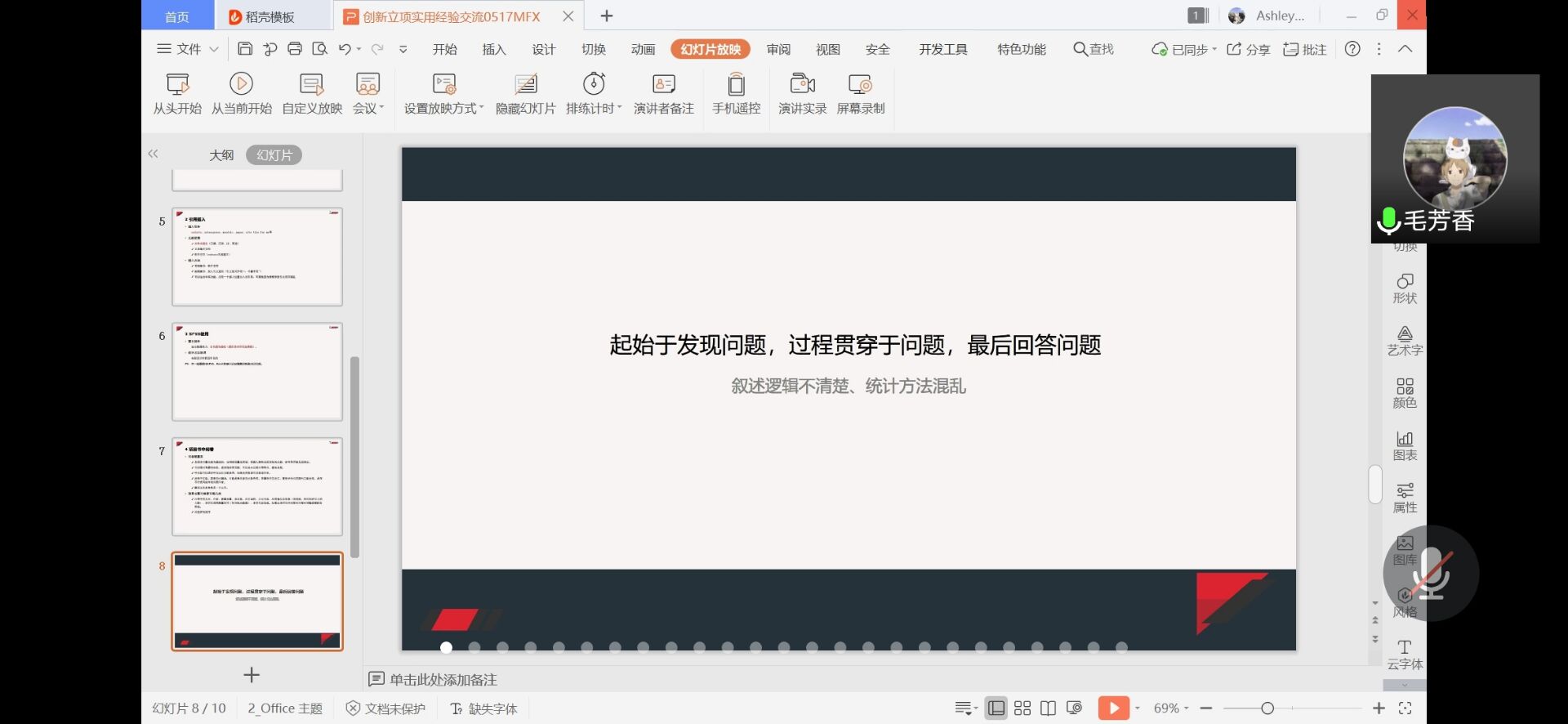1568x724 pixels.
Task: Click 单击此处添加备注 to add notes
Action: click(x=443, y=679)
